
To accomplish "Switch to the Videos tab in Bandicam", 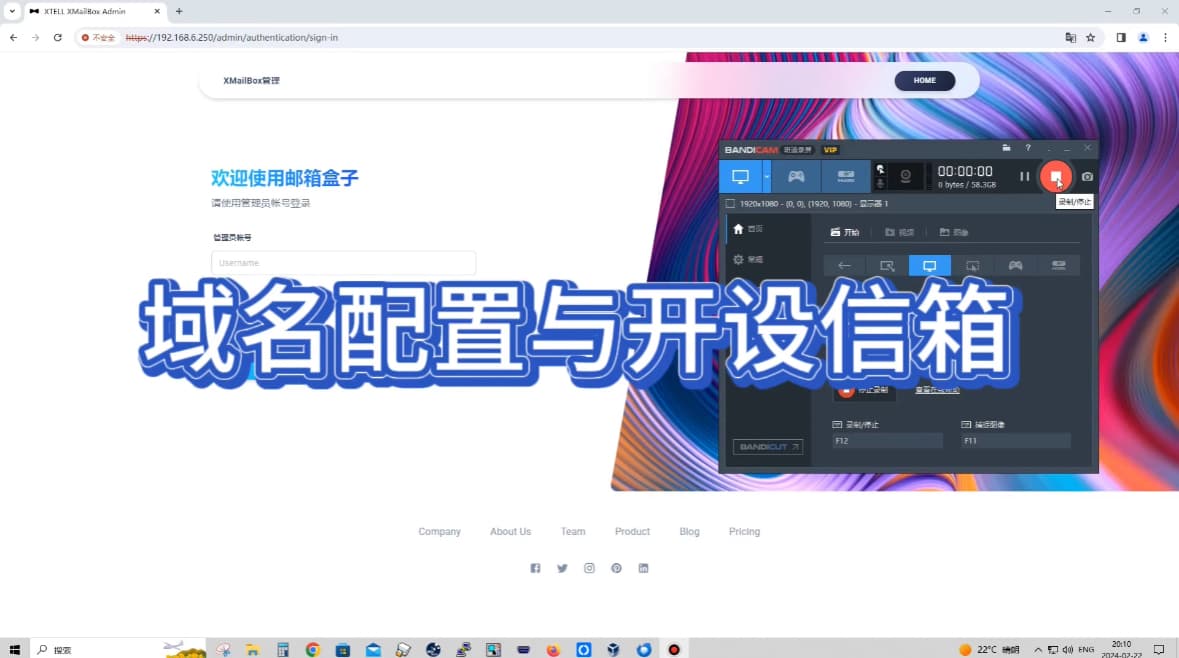I will click(x=899, y=232).
